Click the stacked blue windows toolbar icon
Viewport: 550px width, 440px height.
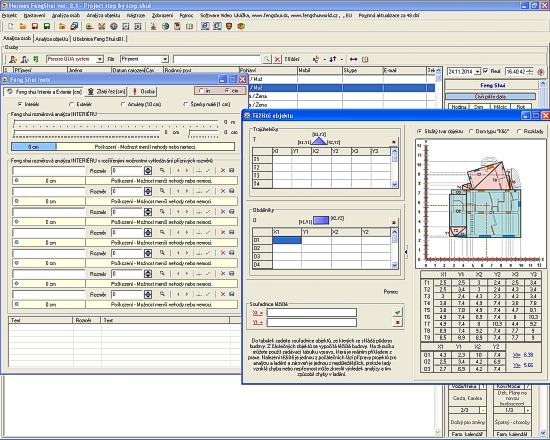click(x=74, y=26)
